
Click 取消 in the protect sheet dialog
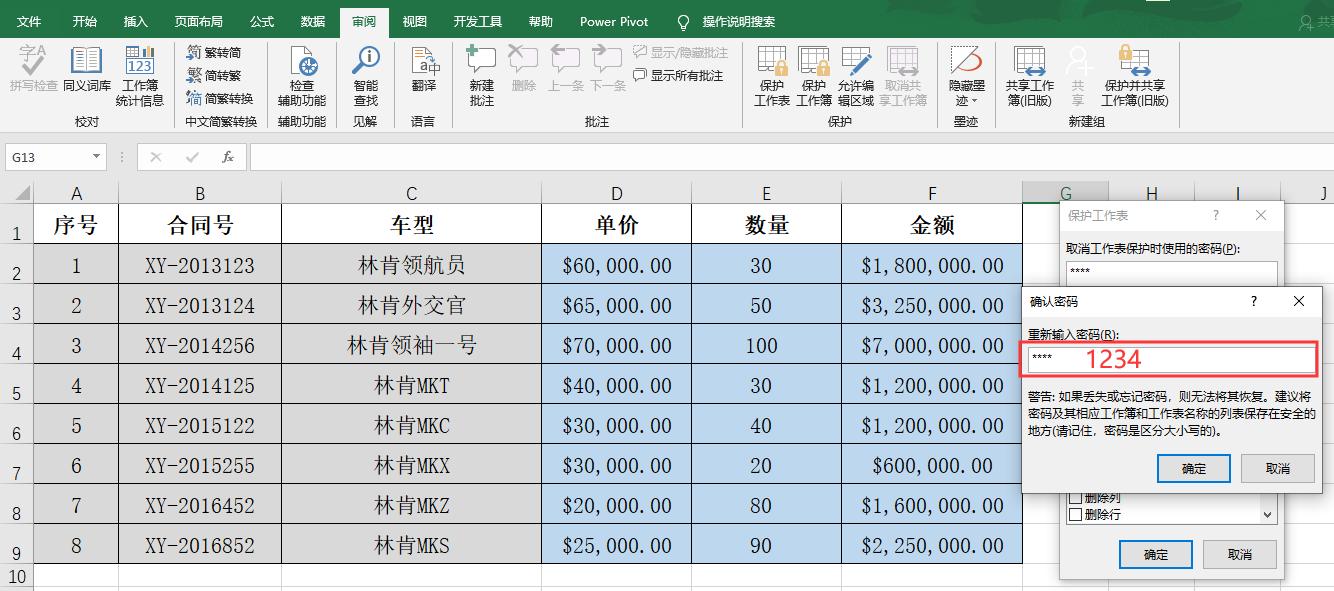1239,554
